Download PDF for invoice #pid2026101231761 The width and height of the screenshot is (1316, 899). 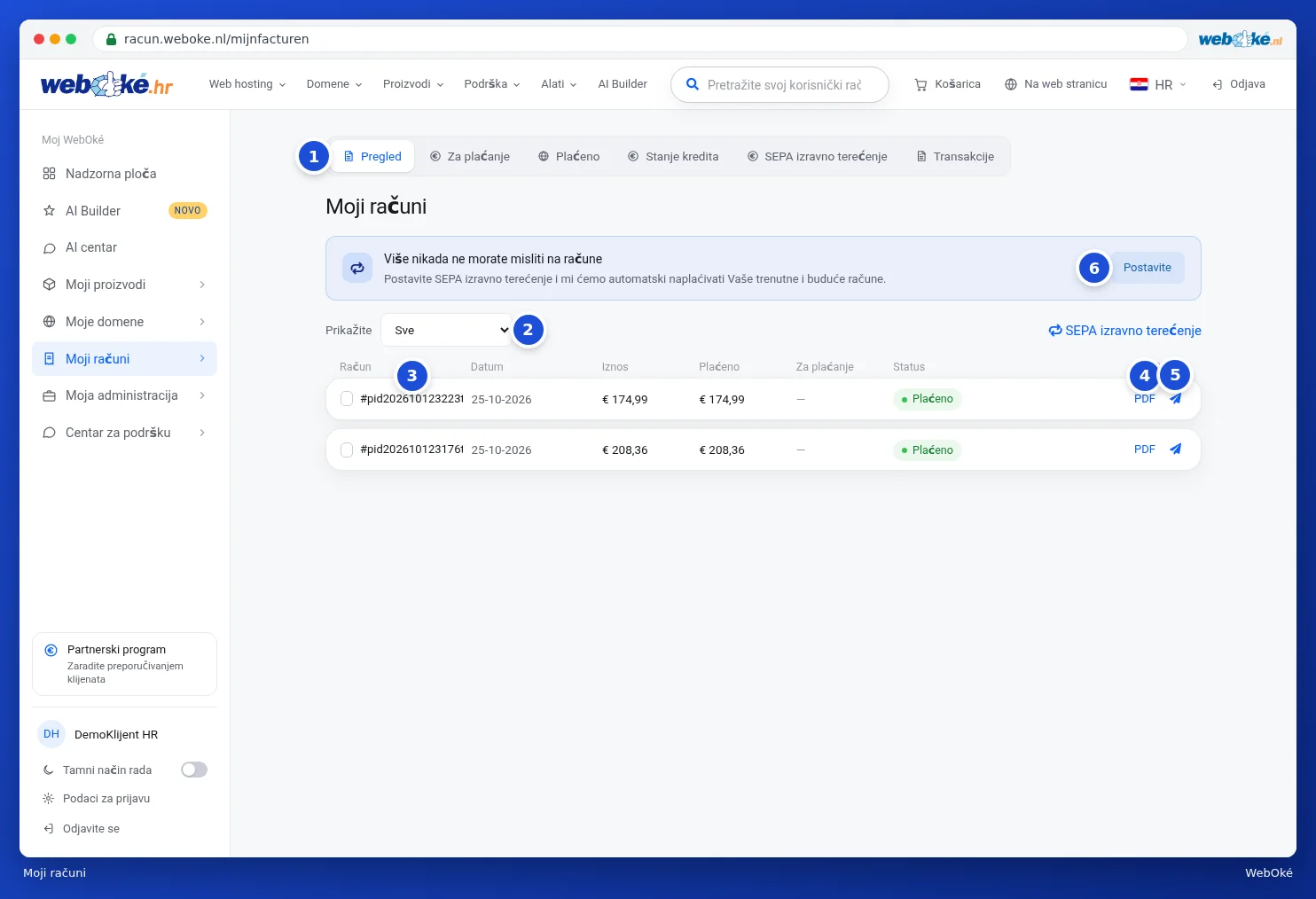coord(1145,449)
